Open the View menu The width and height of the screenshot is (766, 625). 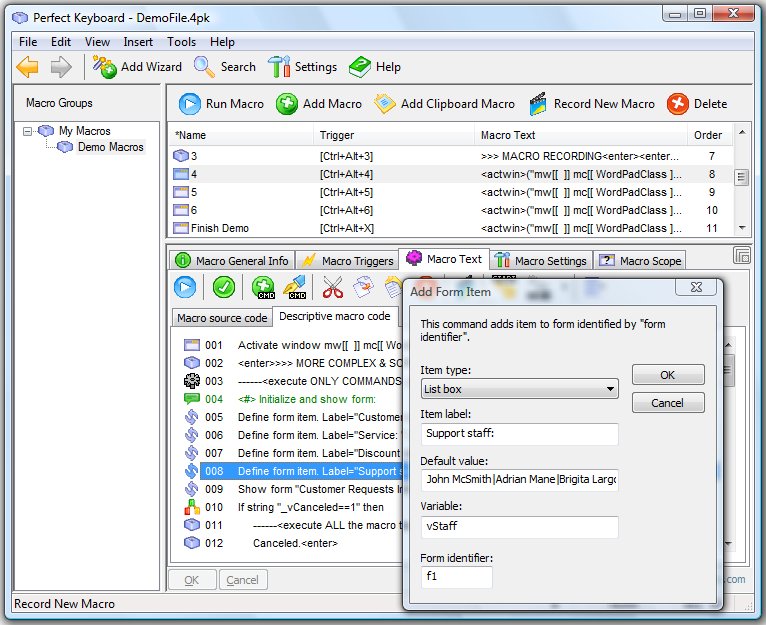click(97, 42)
